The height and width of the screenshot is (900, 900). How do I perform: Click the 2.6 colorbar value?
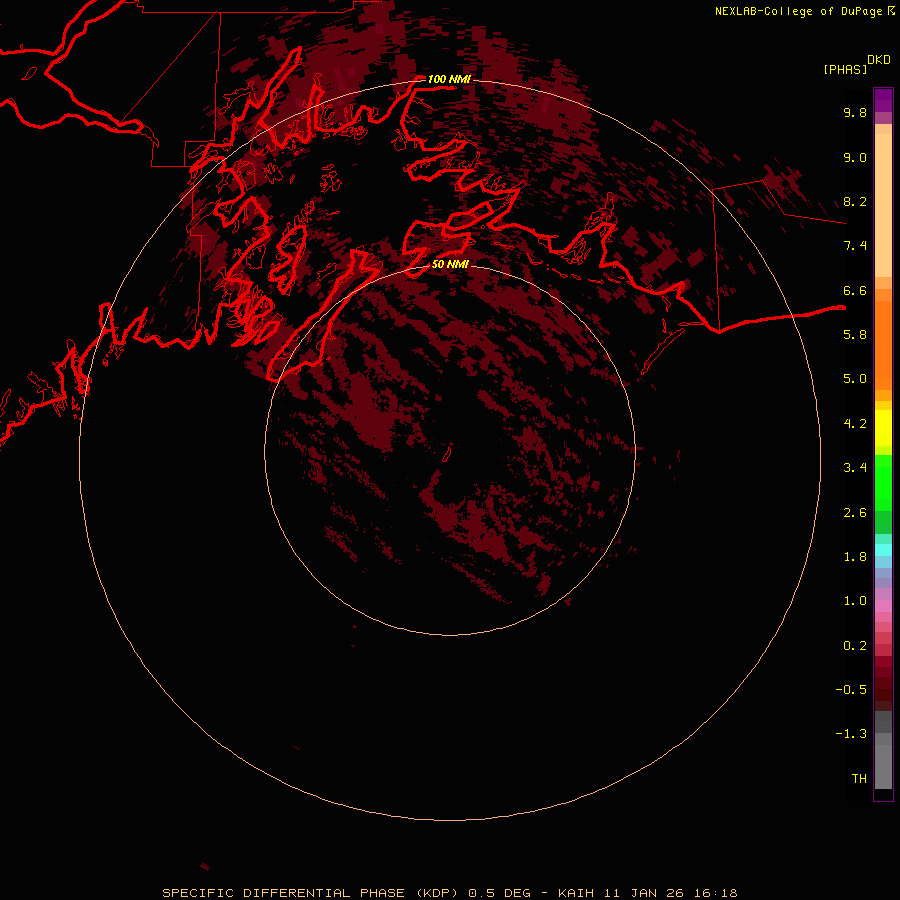point(855,513)
